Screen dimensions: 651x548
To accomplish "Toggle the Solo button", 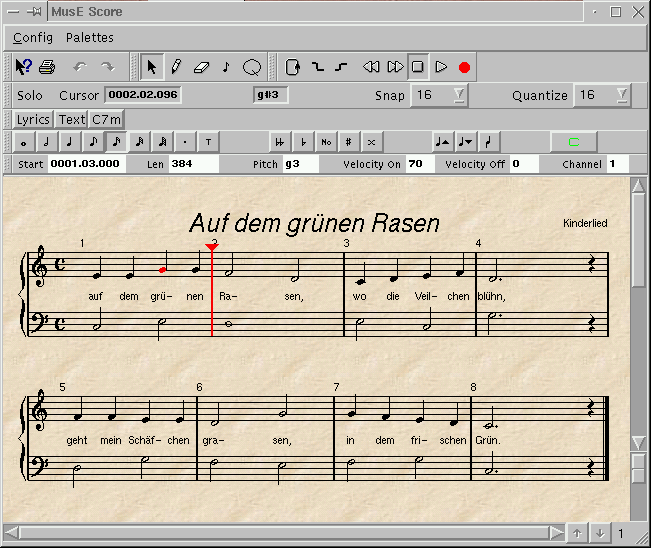I will [x=30, y=96].
